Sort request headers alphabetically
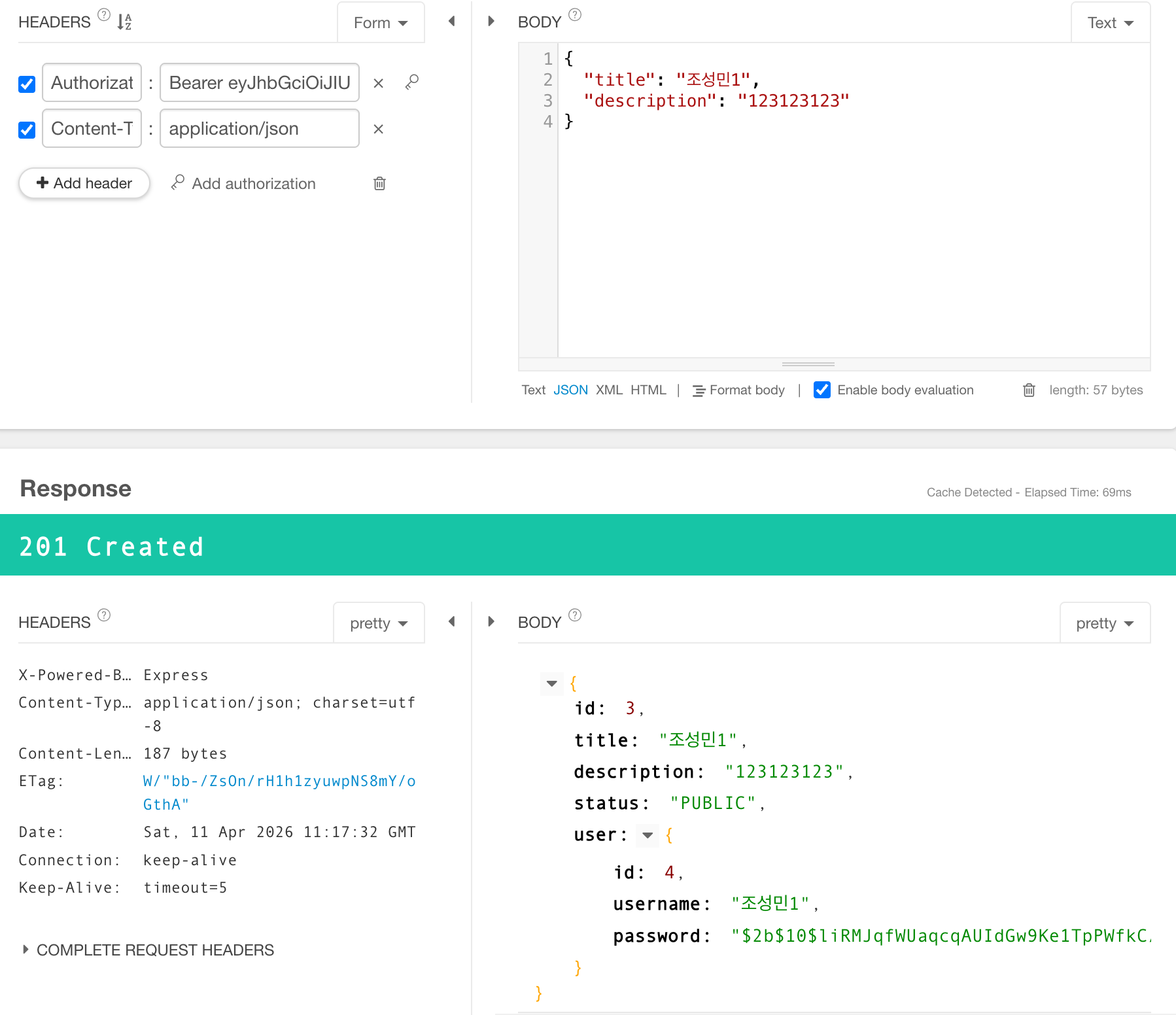1176x1015 pixels. click(x=124, y=22)
